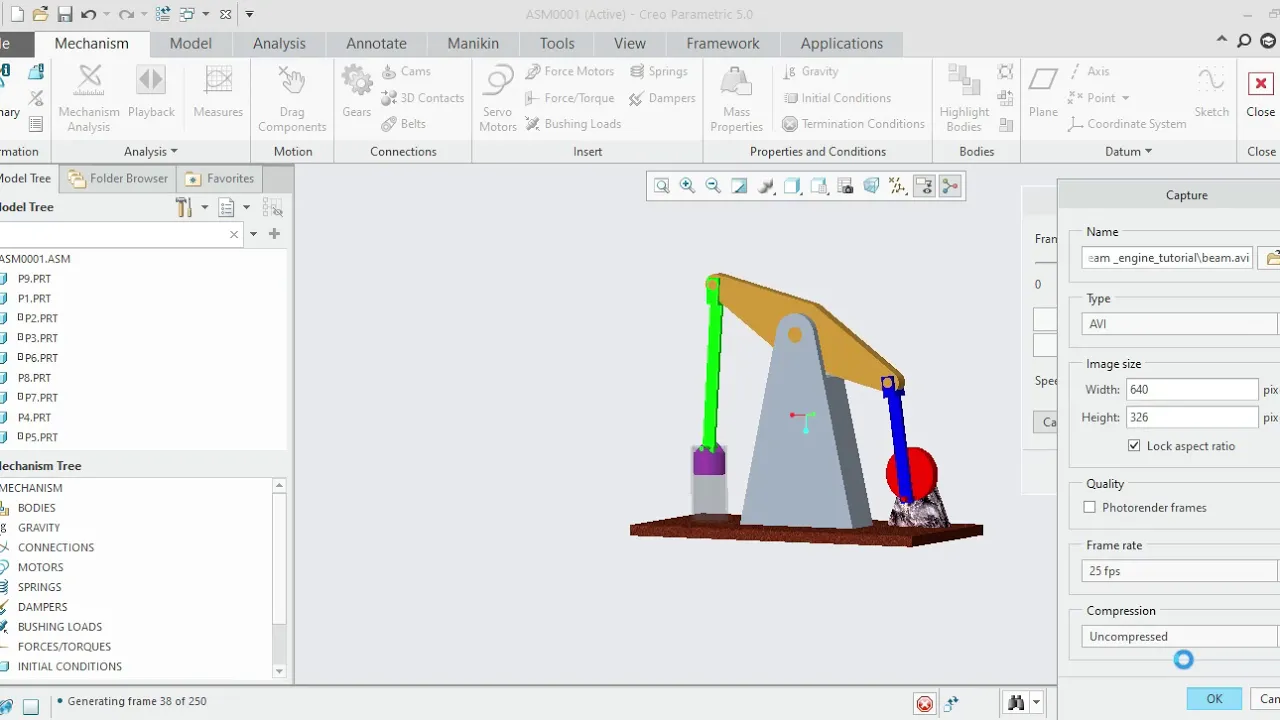Switch to the Framework ribbon tab

pos(723,43)
